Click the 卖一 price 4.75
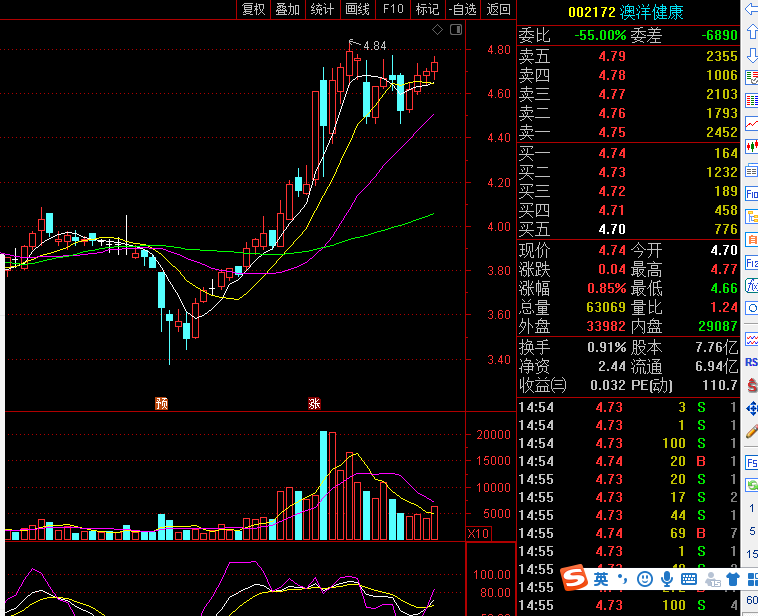This screenshot has width=758, height=616. 612,132
